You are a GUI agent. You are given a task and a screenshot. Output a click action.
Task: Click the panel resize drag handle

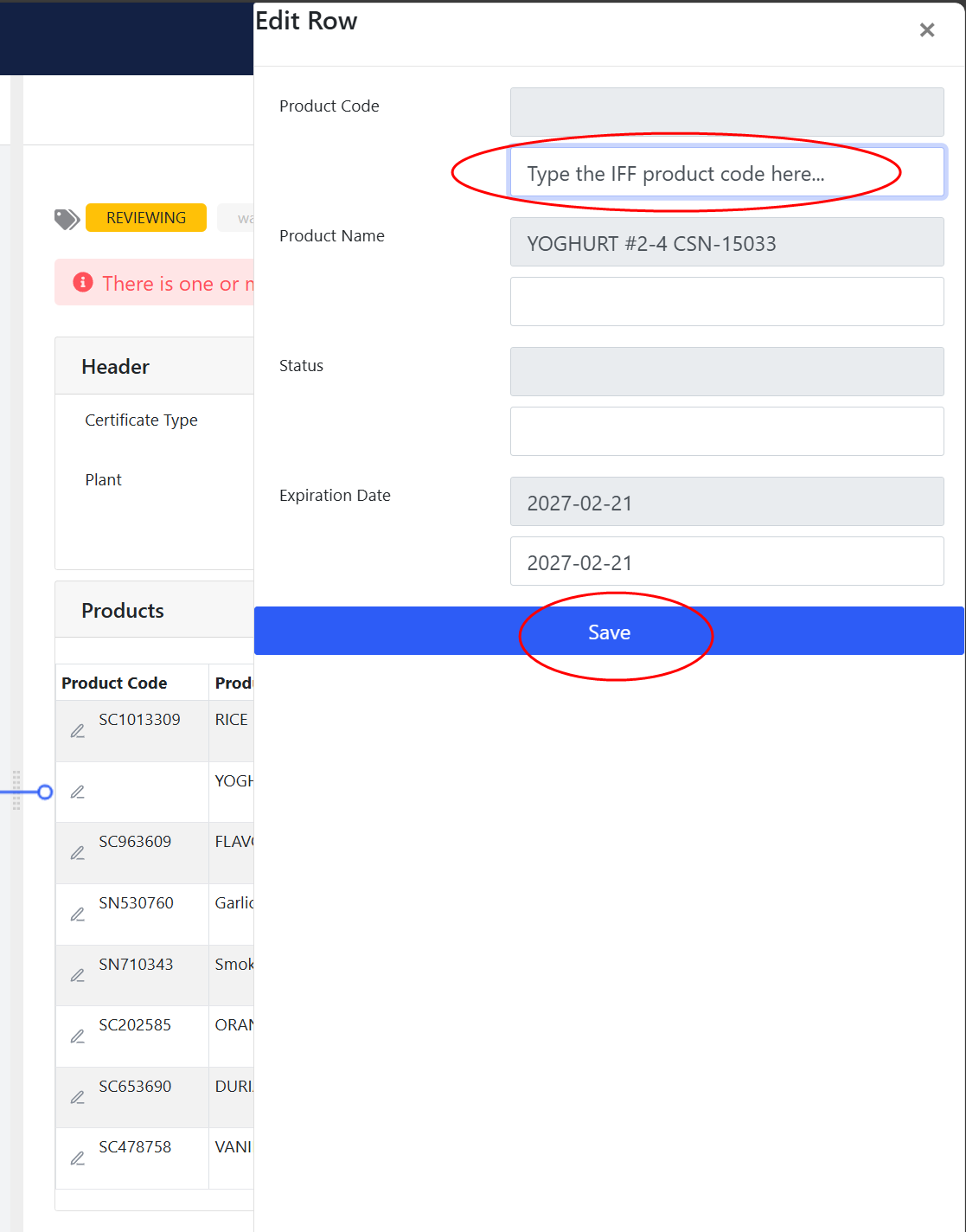click(x=16, y=791)
